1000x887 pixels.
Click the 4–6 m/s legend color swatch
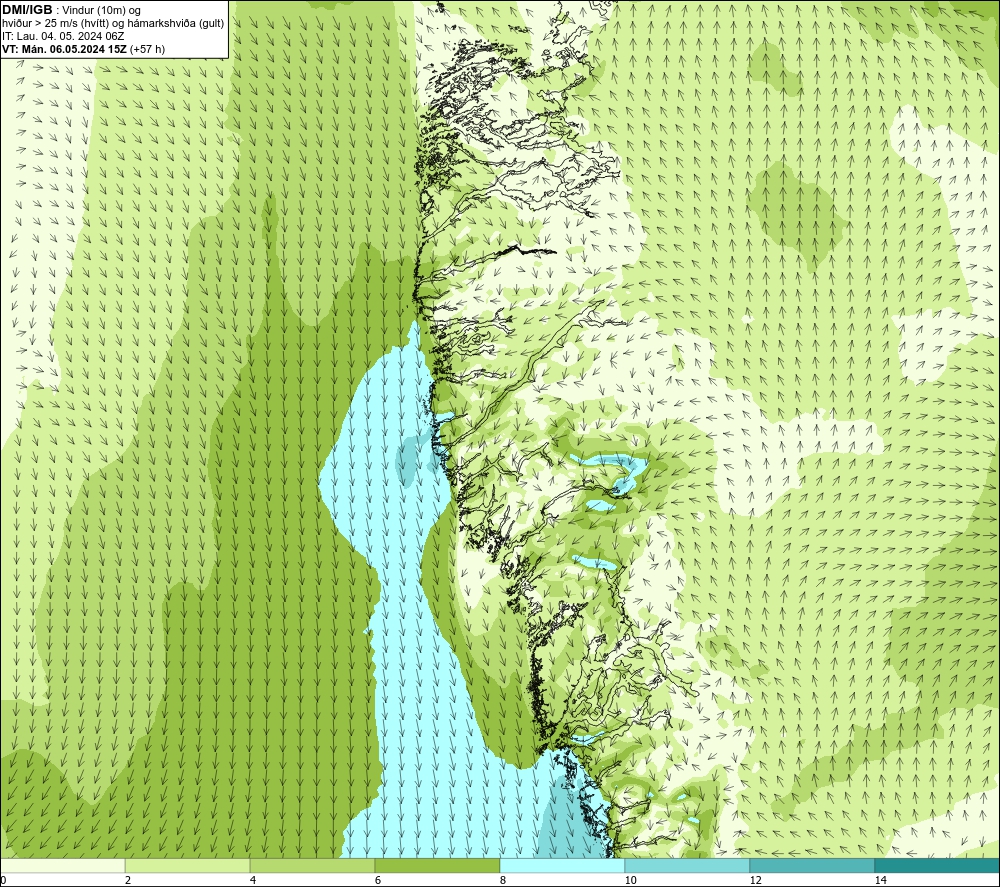[x=312, y=865]
